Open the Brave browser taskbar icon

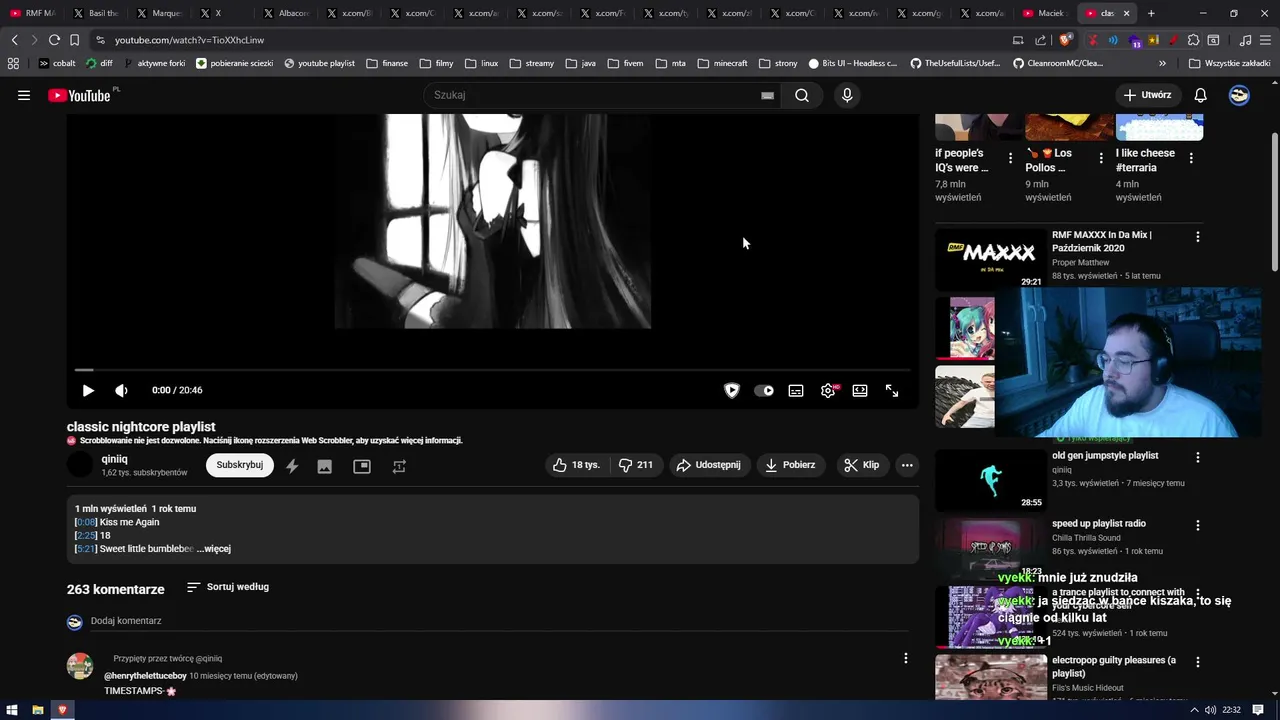click(x=62, y=710)
